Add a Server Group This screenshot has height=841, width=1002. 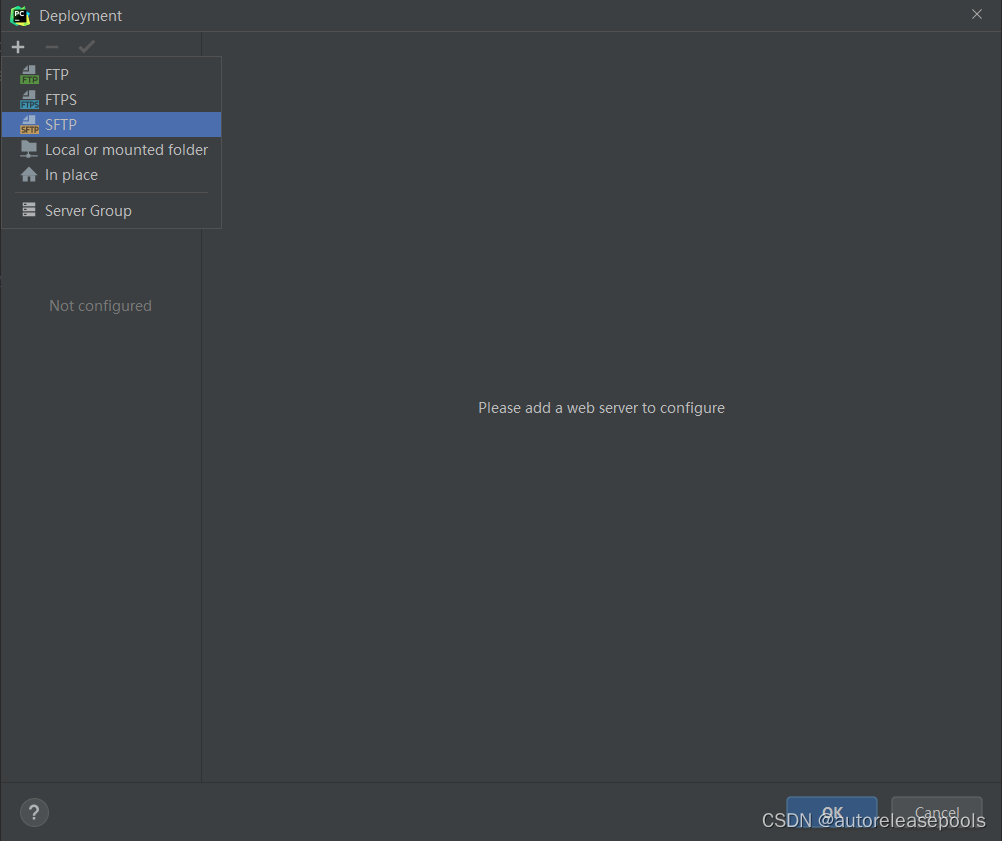coord(111,210)
